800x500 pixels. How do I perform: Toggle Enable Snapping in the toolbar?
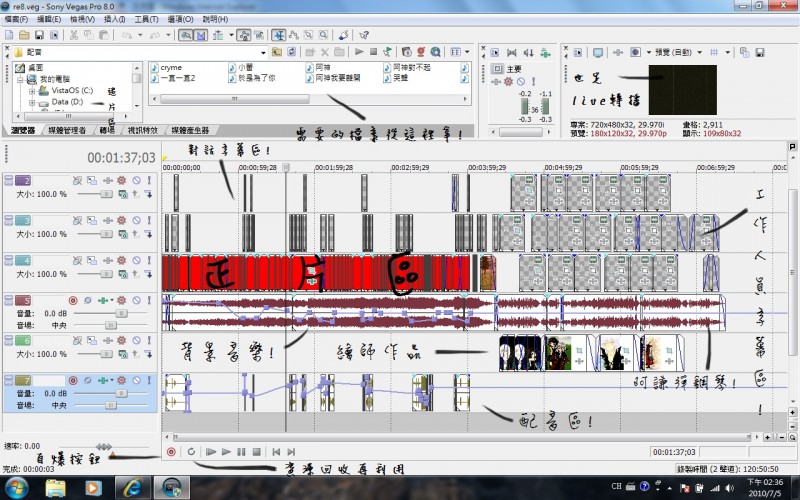pyautogui.click(x=185, y=35)
